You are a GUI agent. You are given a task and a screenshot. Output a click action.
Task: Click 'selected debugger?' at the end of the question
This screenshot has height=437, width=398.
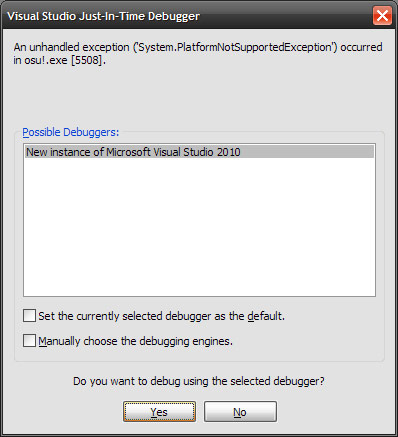tap(277, 381)
